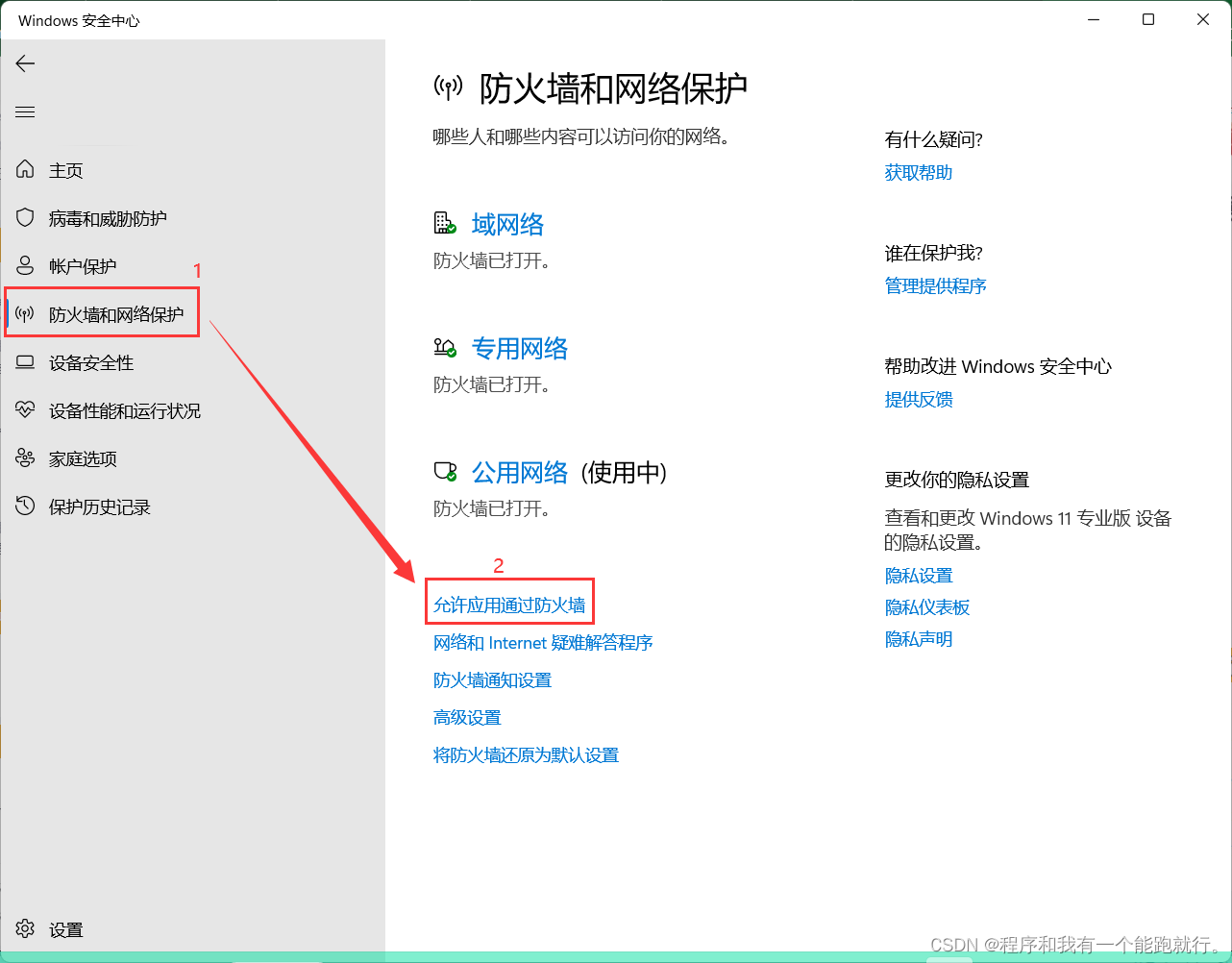
Task: Open the 域网络 link
Action: [x=507, y=224]
